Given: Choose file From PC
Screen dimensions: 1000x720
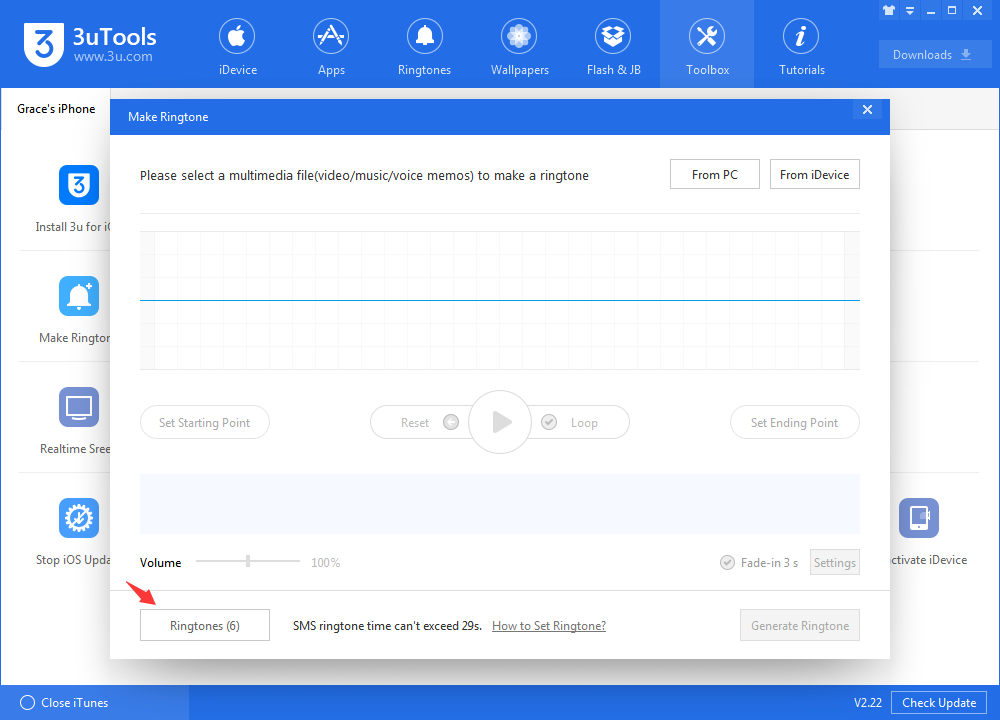Looking at the screenshot, I should pos(715,174).
